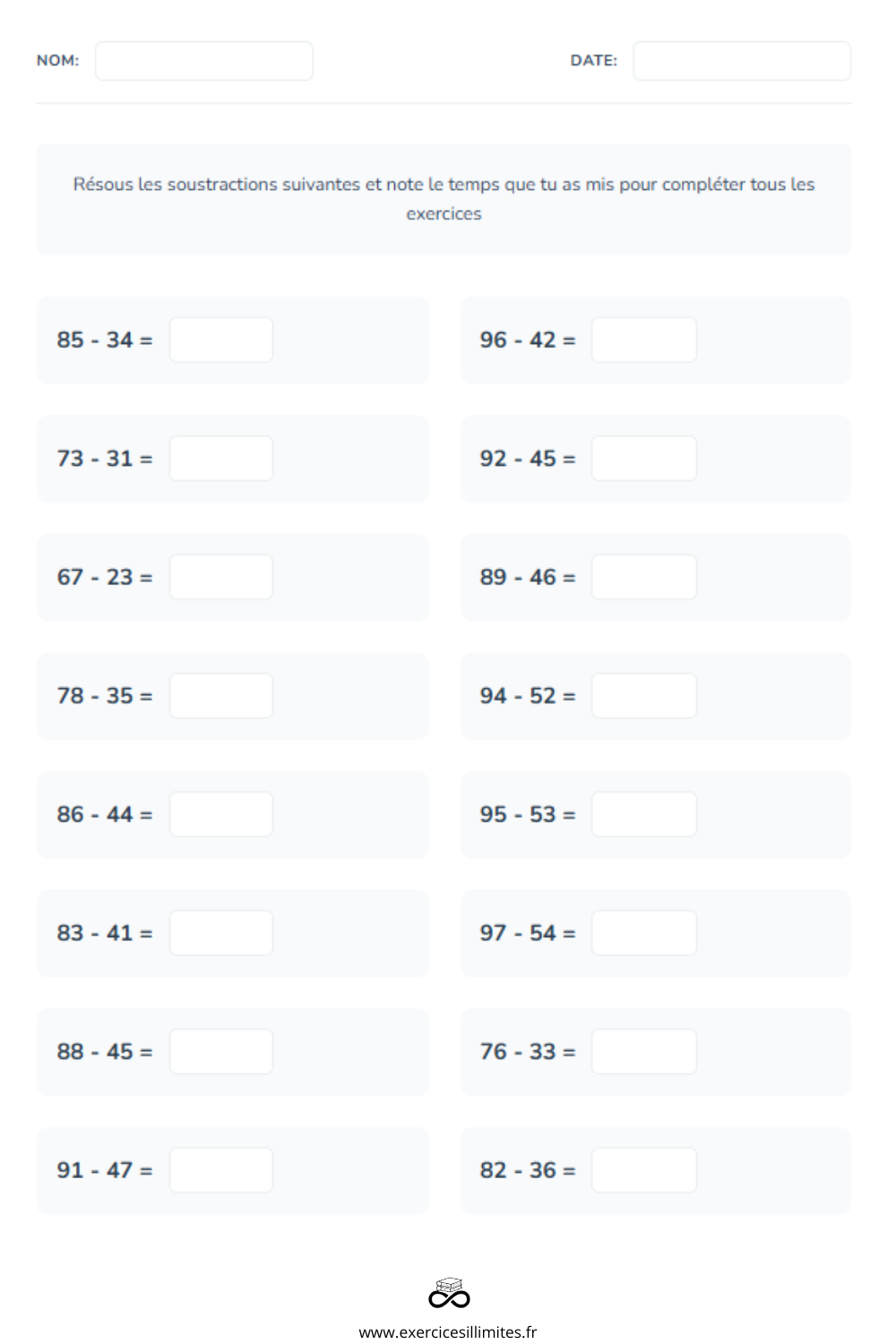
Task: Select the answer box for 86 - 44
Action: 221,814
